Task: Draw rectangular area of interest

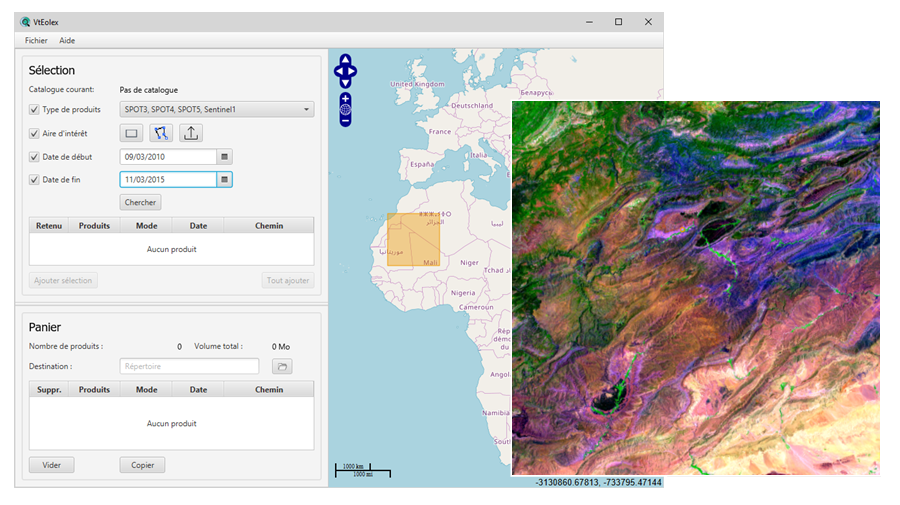Action: (x=131, y=133)
